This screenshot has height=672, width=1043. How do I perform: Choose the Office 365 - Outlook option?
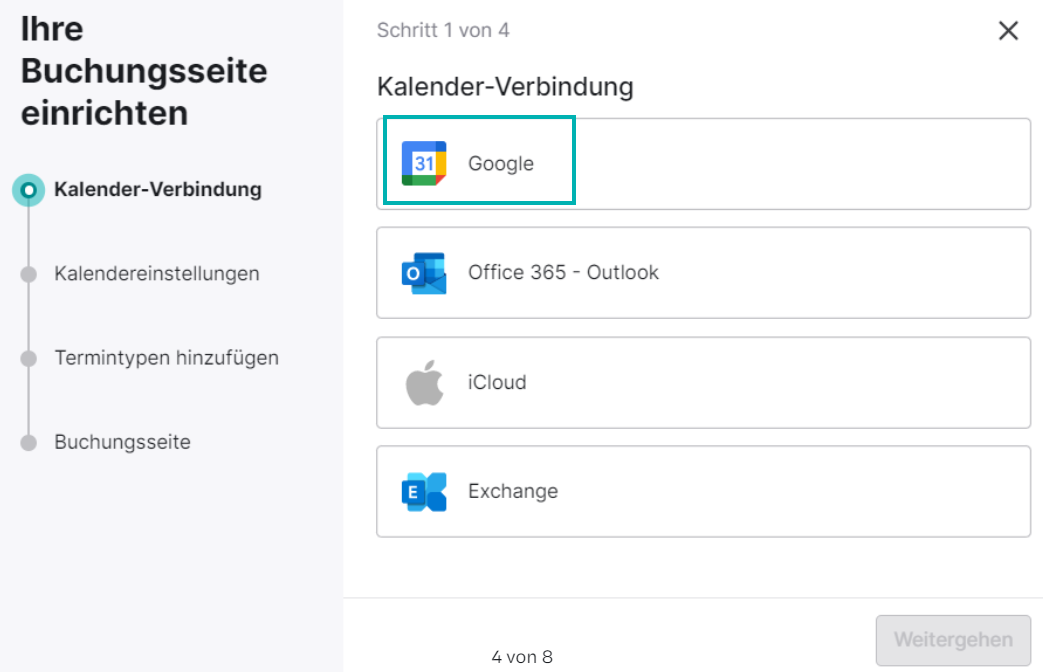pos(704,273)
